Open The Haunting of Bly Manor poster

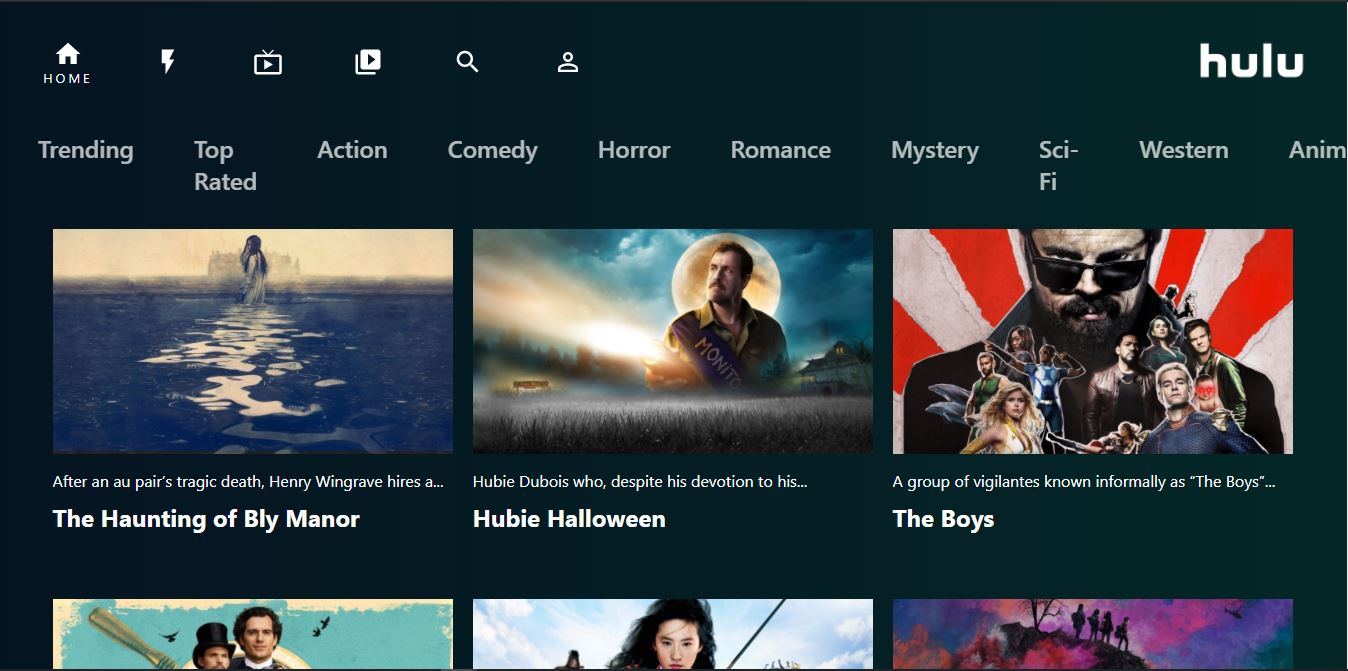(253, 341)
